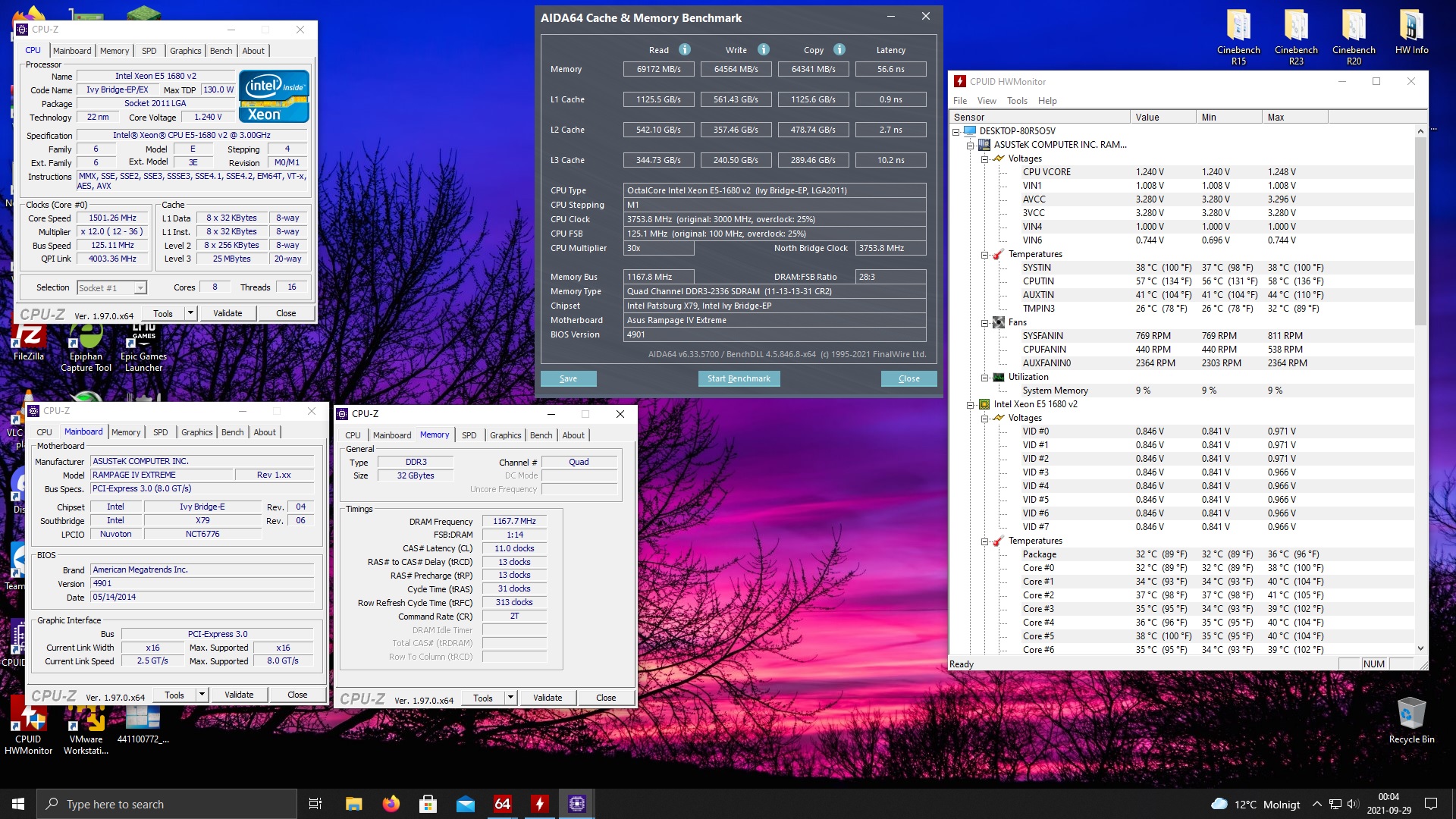Open Task View from the taskbar
This screenshot has height=819, width=1456.
pos(315,804)
